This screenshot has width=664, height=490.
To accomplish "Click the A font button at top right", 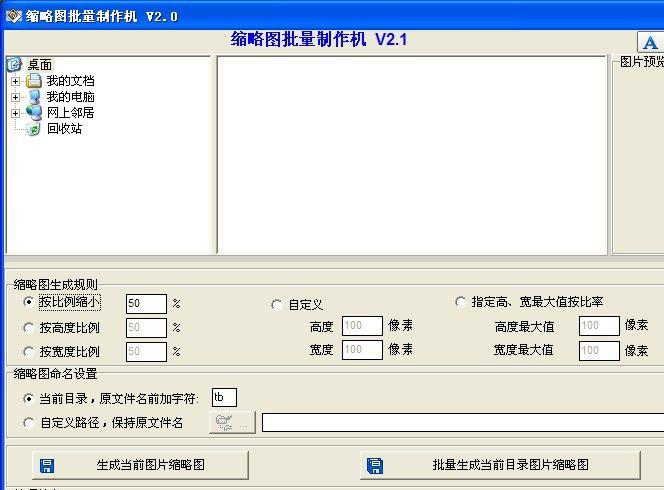I will coord(650,42).
